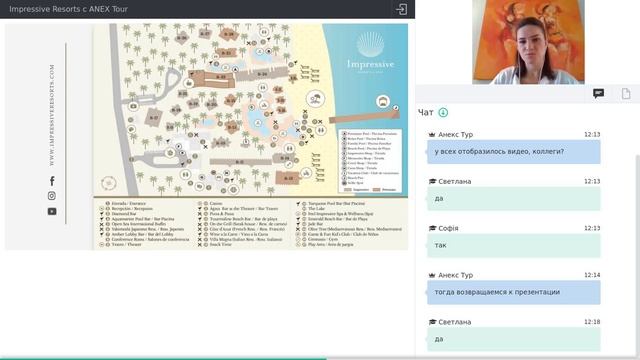Select Софія's message 'так'

(513, 245)
